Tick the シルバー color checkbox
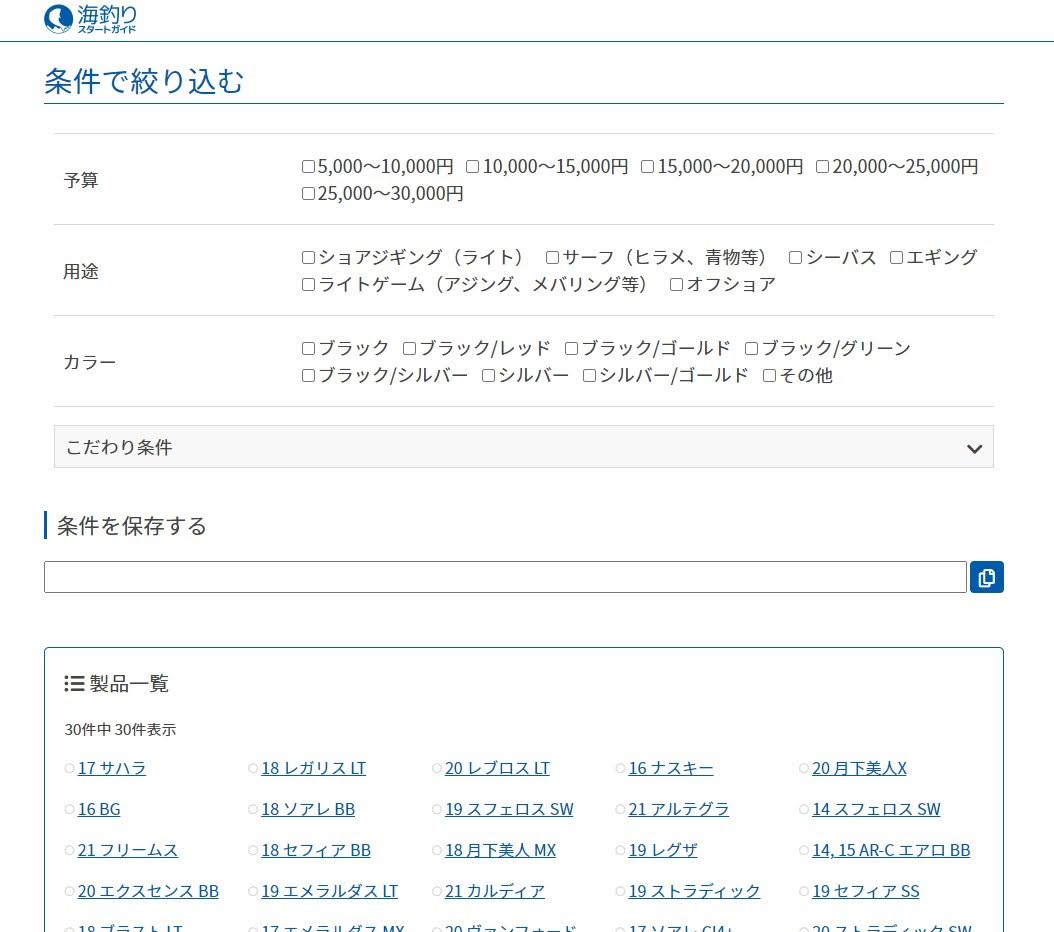The image size is (1054, 932). (x=488, y=375)
